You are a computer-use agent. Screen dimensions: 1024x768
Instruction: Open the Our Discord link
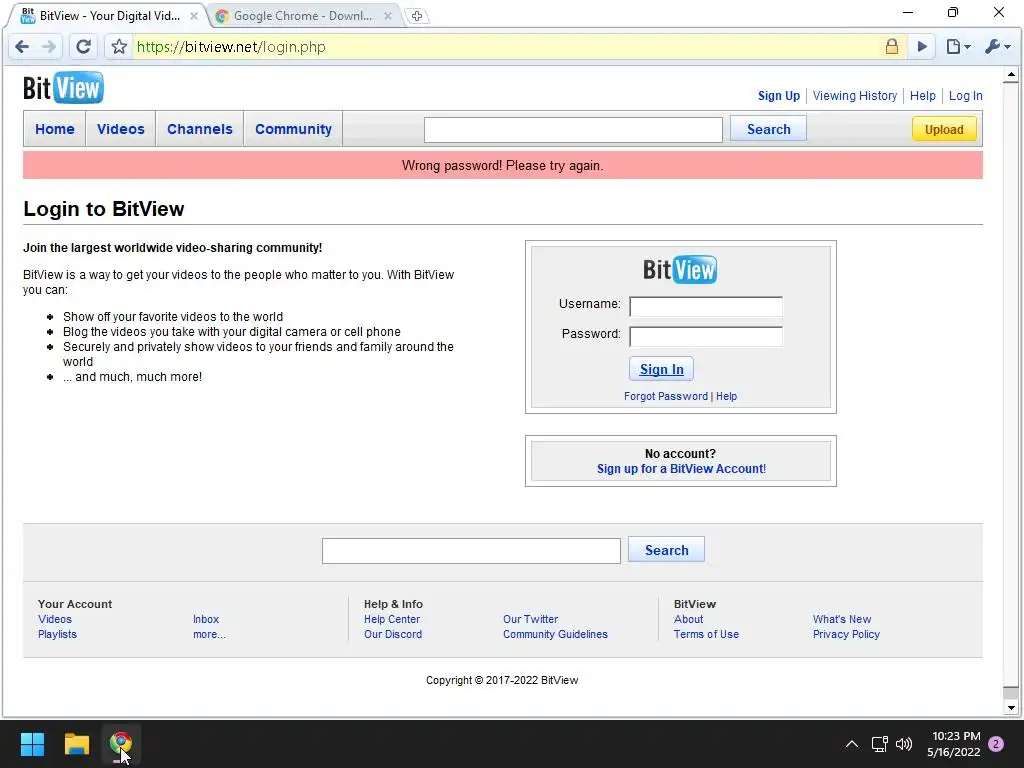[392, 633]
